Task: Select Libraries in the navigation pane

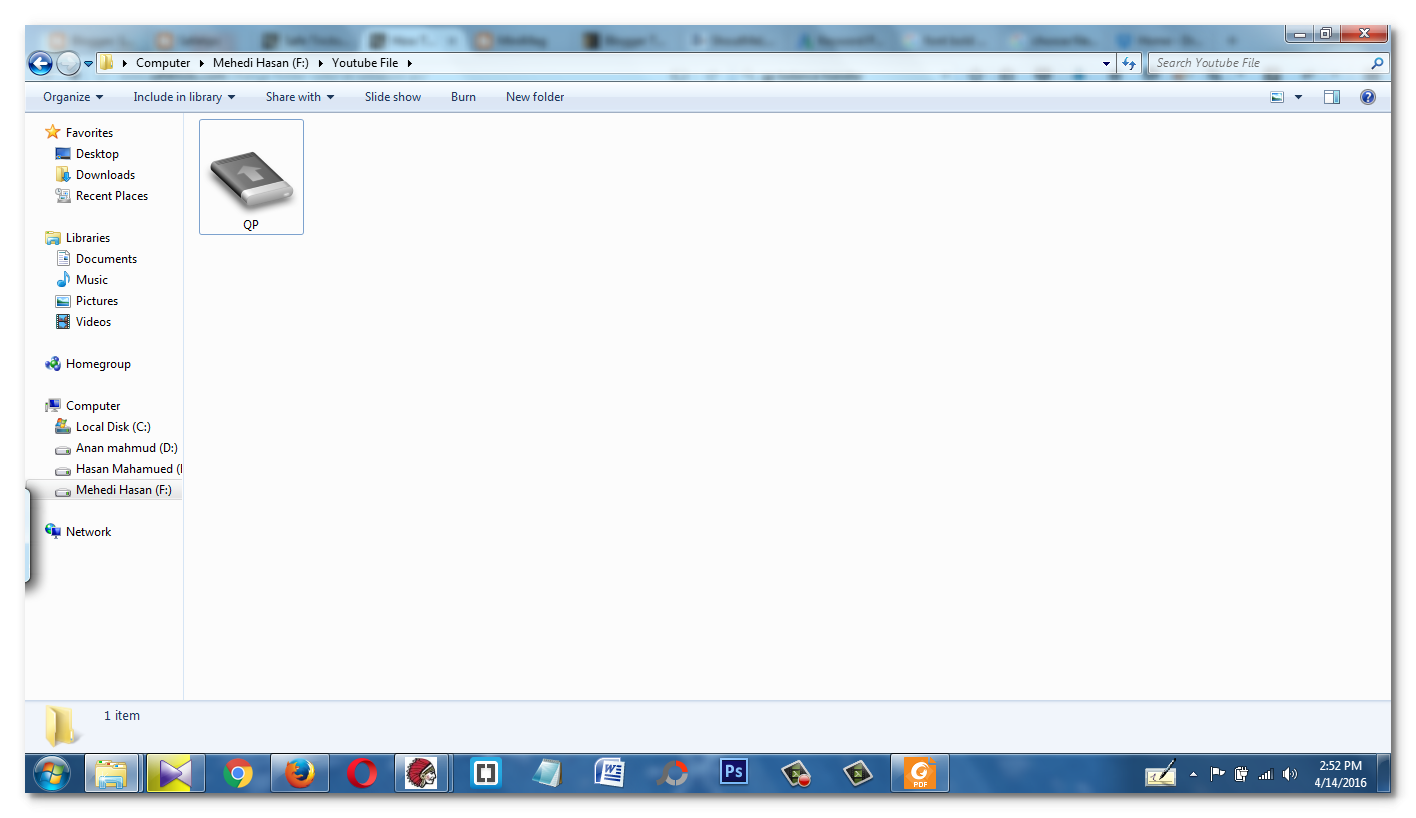Action: point(88,238)
